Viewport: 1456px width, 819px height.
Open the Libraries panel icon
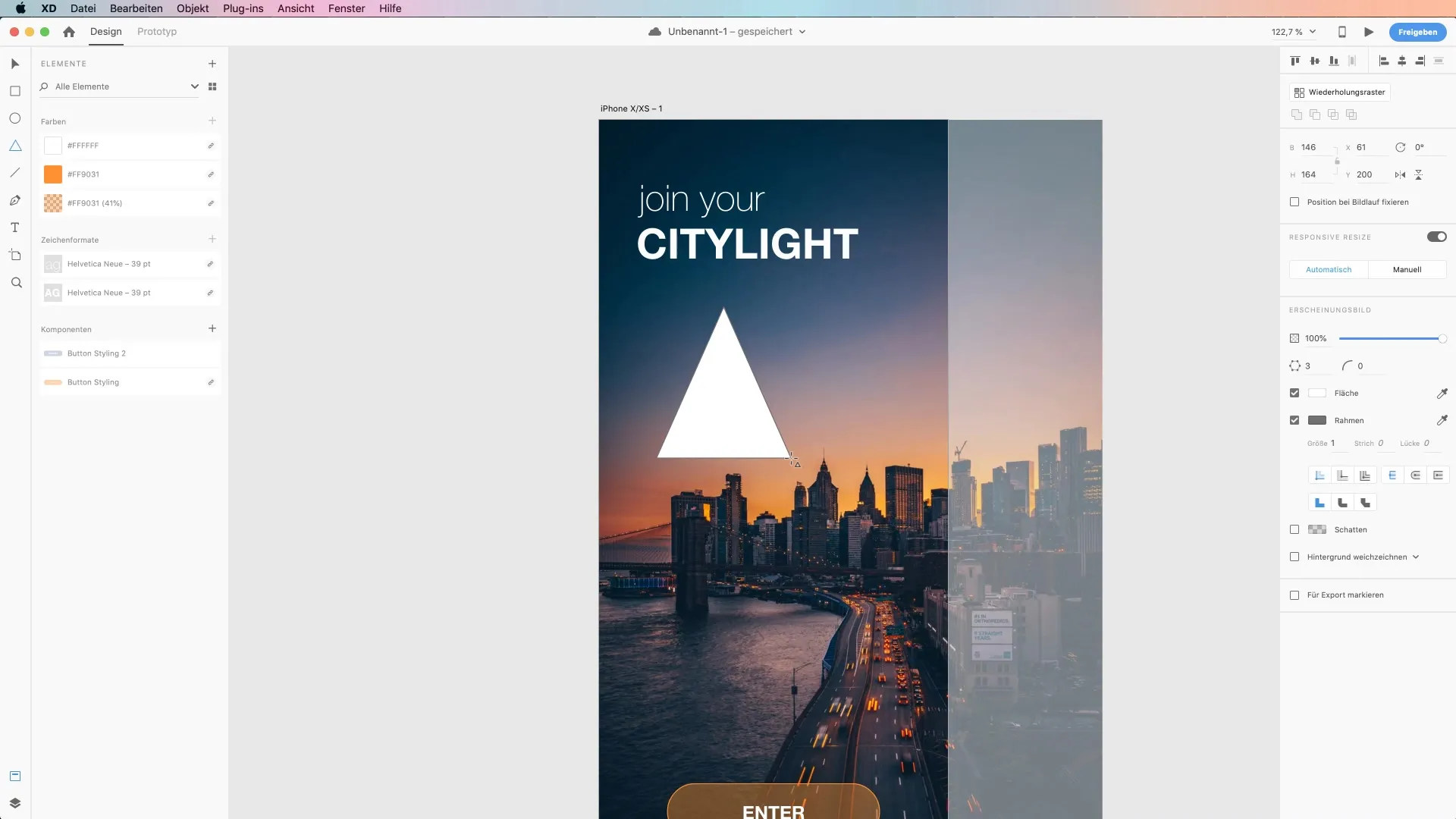click(x=15, y=776)
